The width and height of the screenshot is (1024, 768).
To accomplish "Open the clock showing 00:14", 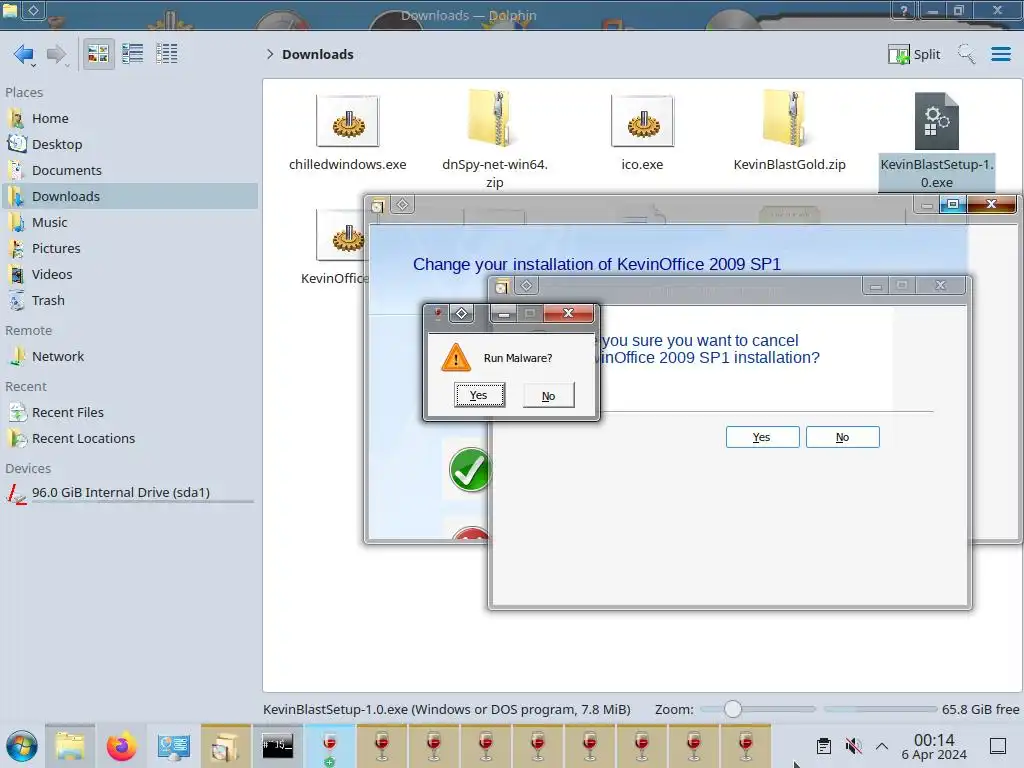I will (934, 746).
